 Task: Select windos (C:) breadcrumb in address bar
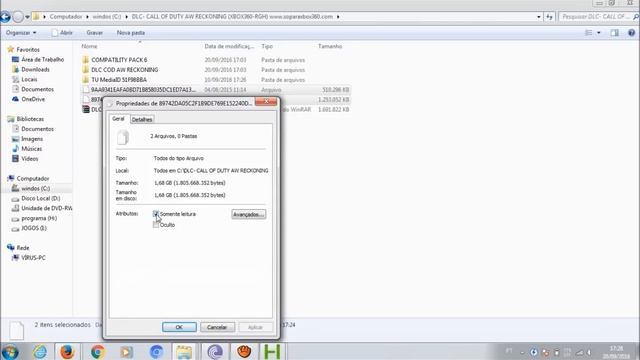107,17
